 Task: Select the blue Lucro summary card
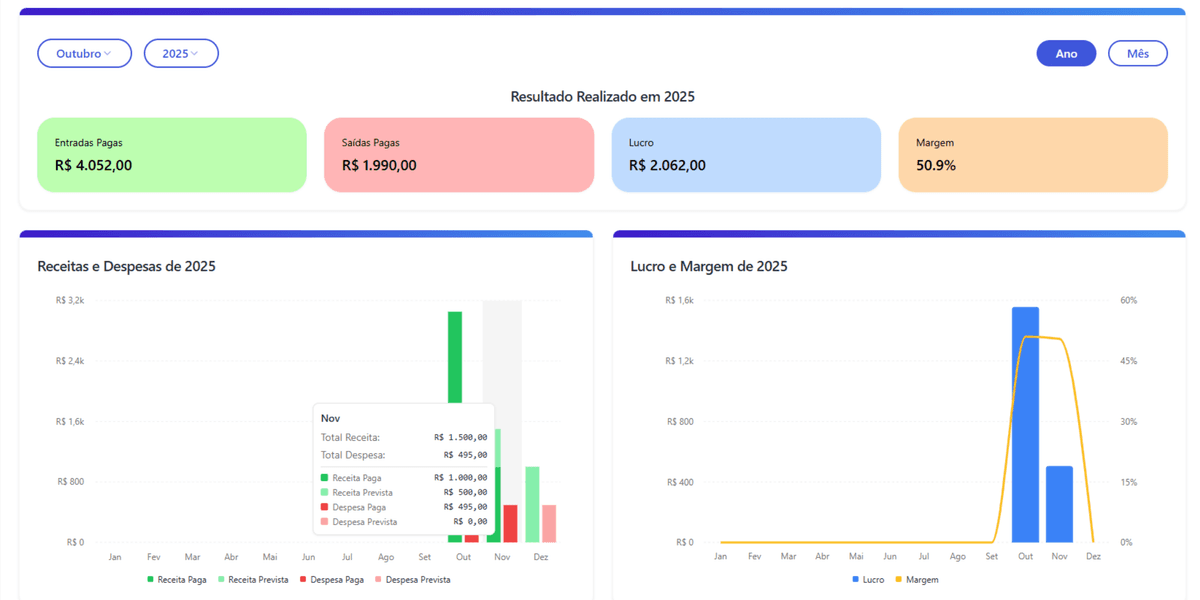746,155
